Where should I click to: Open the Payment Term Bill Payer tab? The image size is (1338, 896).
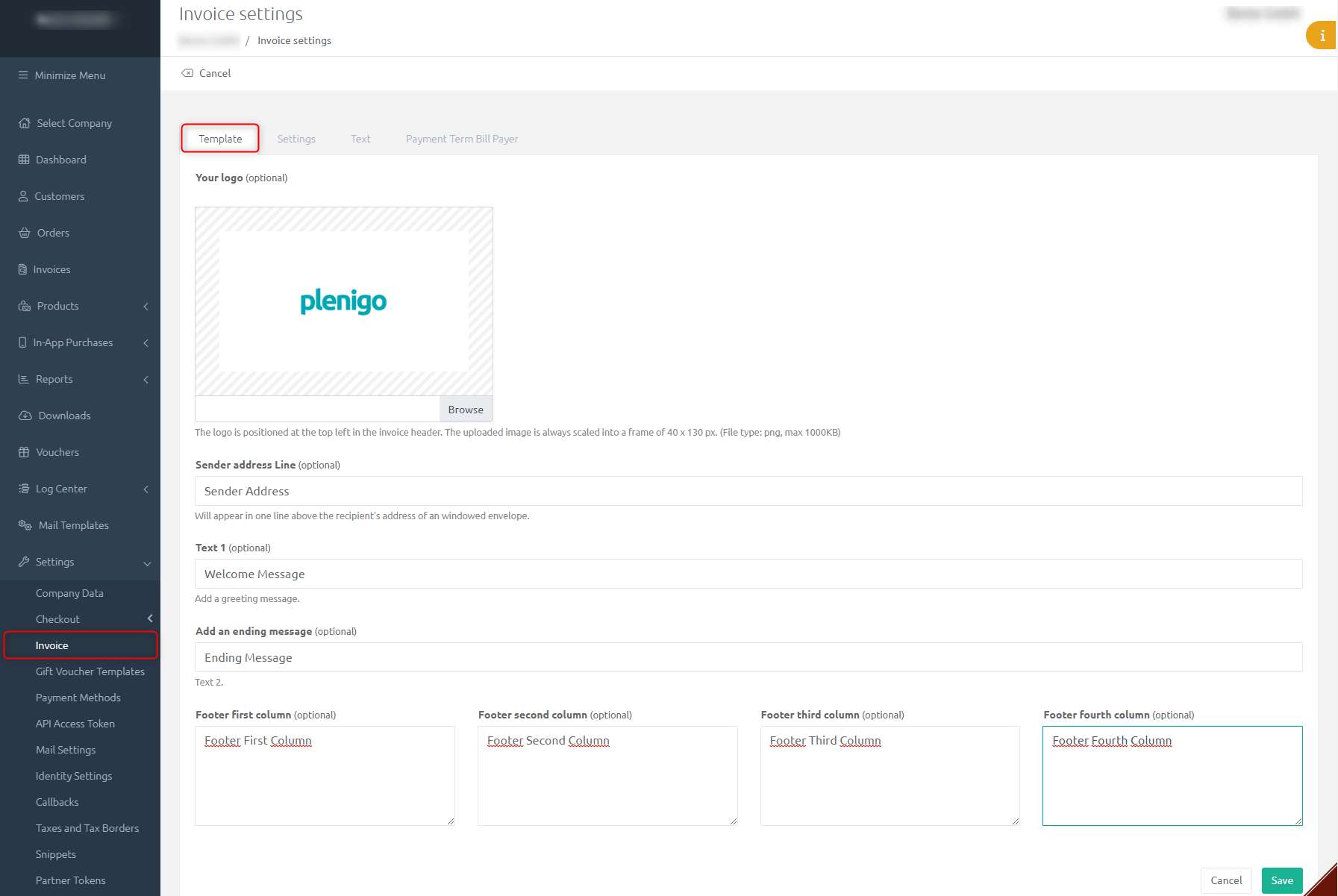click(x=461, y=139)
